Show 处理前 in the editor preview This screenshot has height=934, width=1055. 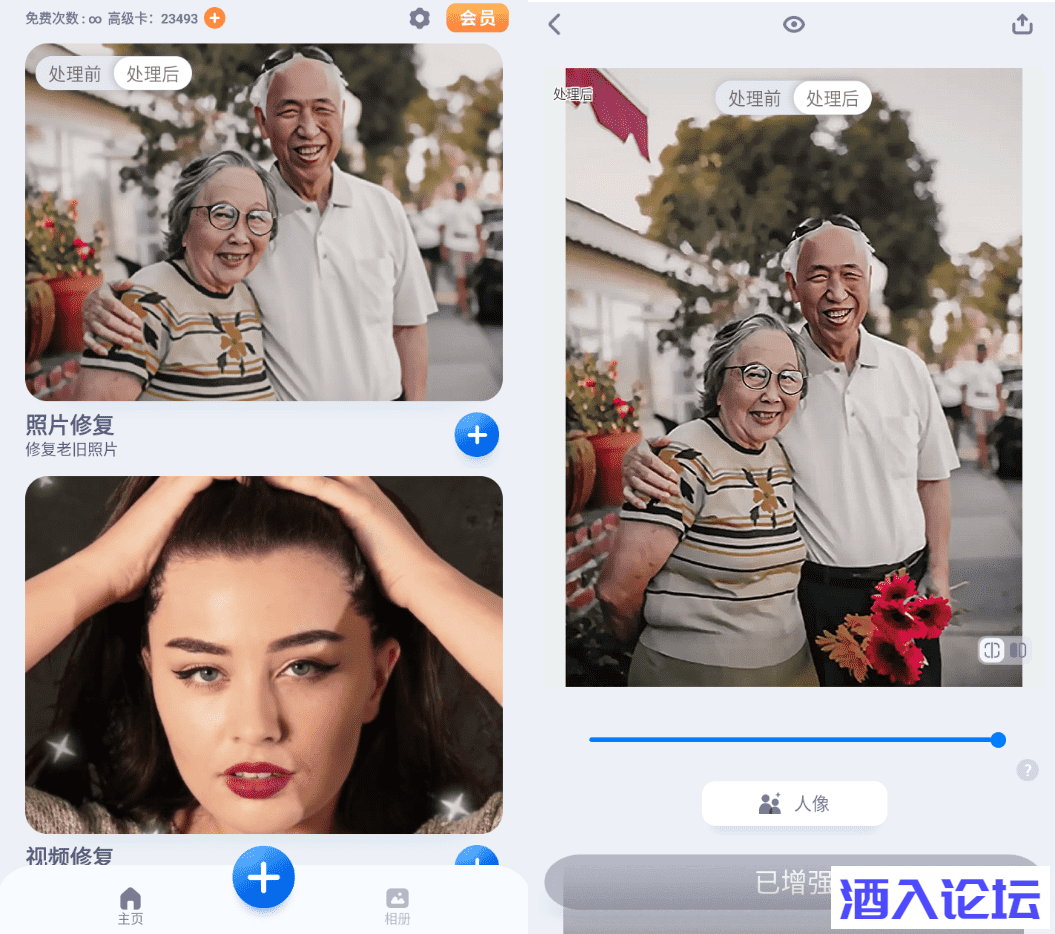point(754,98)
